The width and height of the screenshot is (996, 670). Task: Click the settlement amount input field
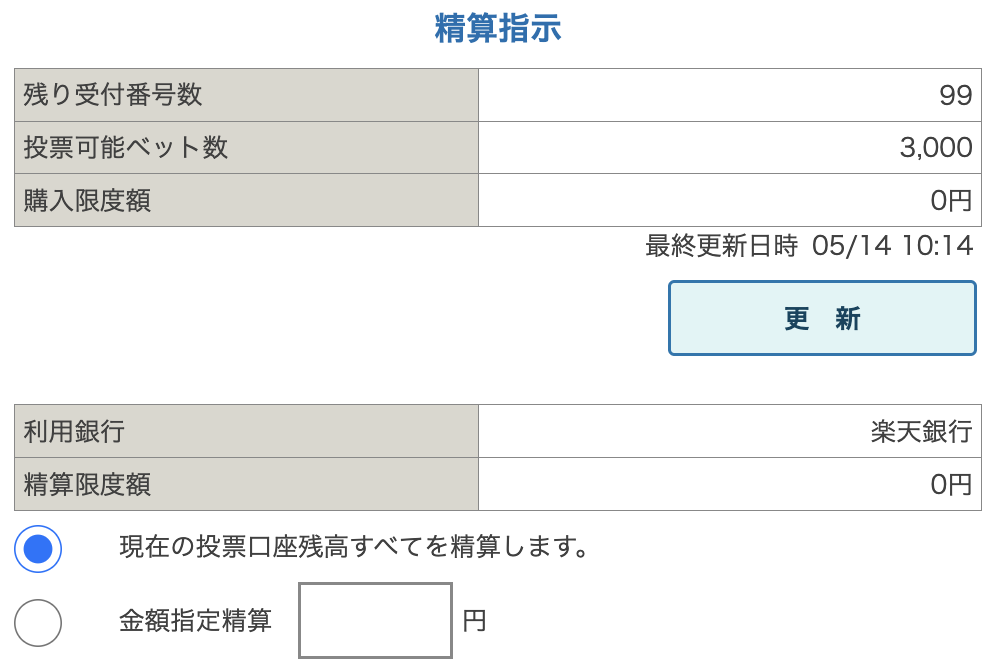click(x=375, y=620)
